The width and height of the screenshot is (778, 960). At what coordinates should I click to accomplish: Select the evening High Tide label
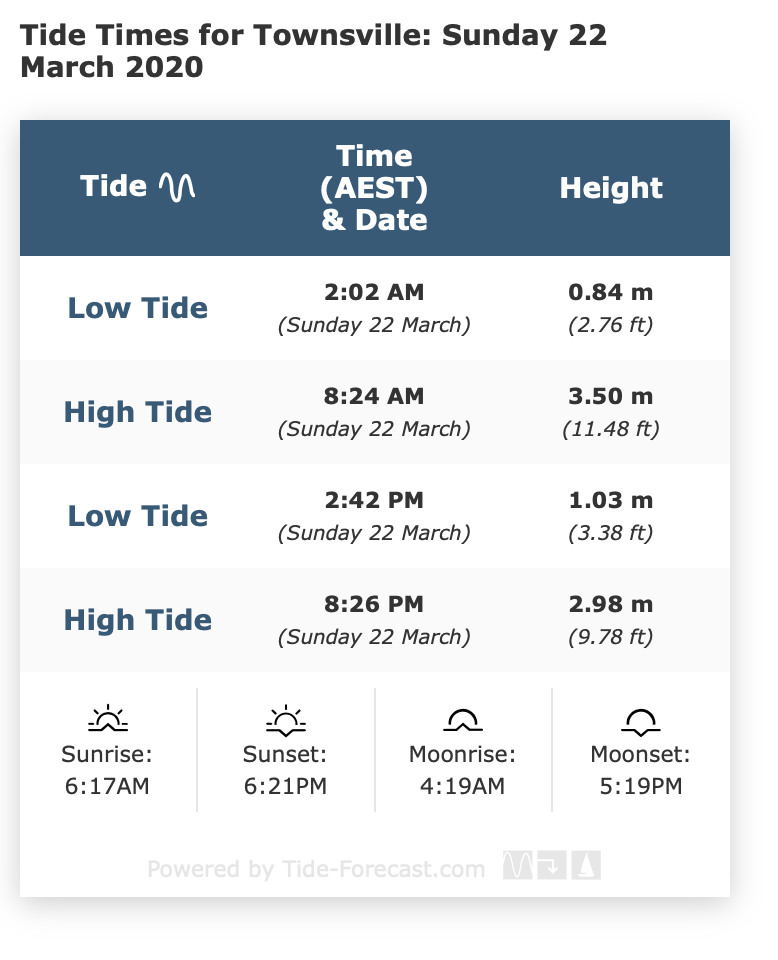(x=138, y=620)
